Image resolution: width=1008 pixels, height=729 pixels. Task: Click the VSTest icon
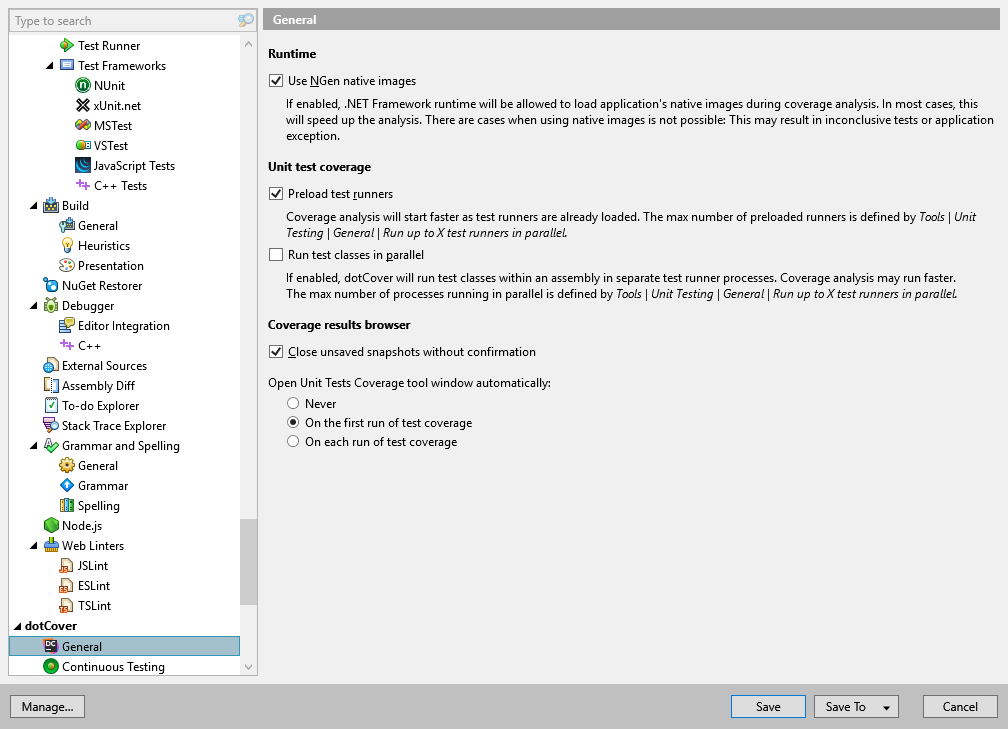83,145
